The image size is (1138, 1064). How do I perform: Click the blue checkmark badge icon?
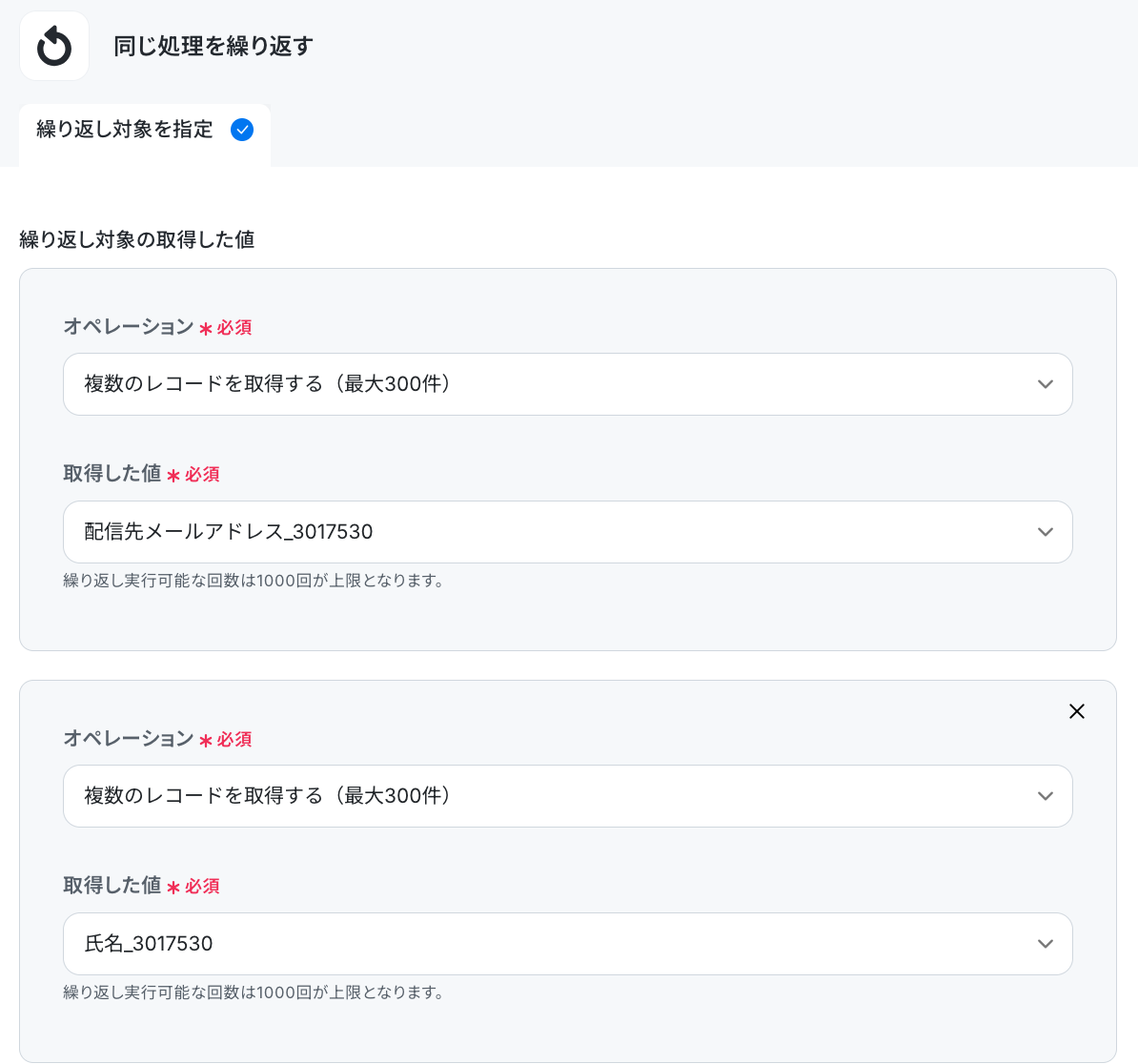(242, 130)
